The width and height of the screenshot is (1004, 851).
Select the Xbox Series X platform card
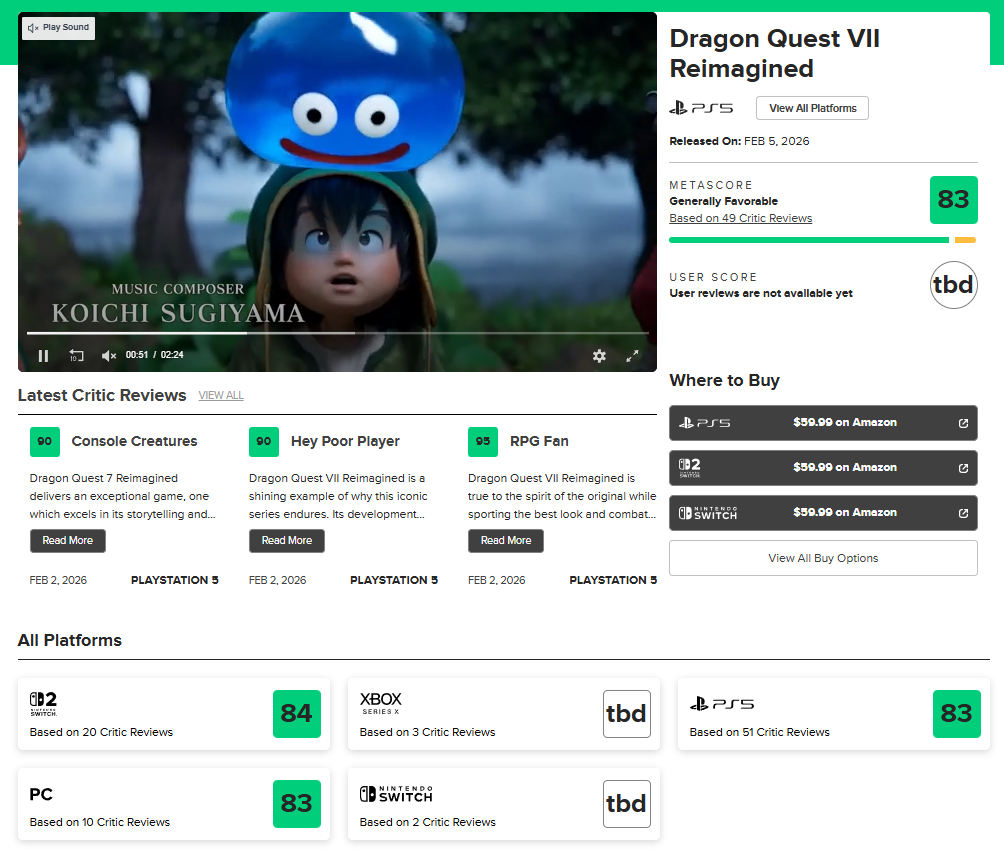(503, 714)
